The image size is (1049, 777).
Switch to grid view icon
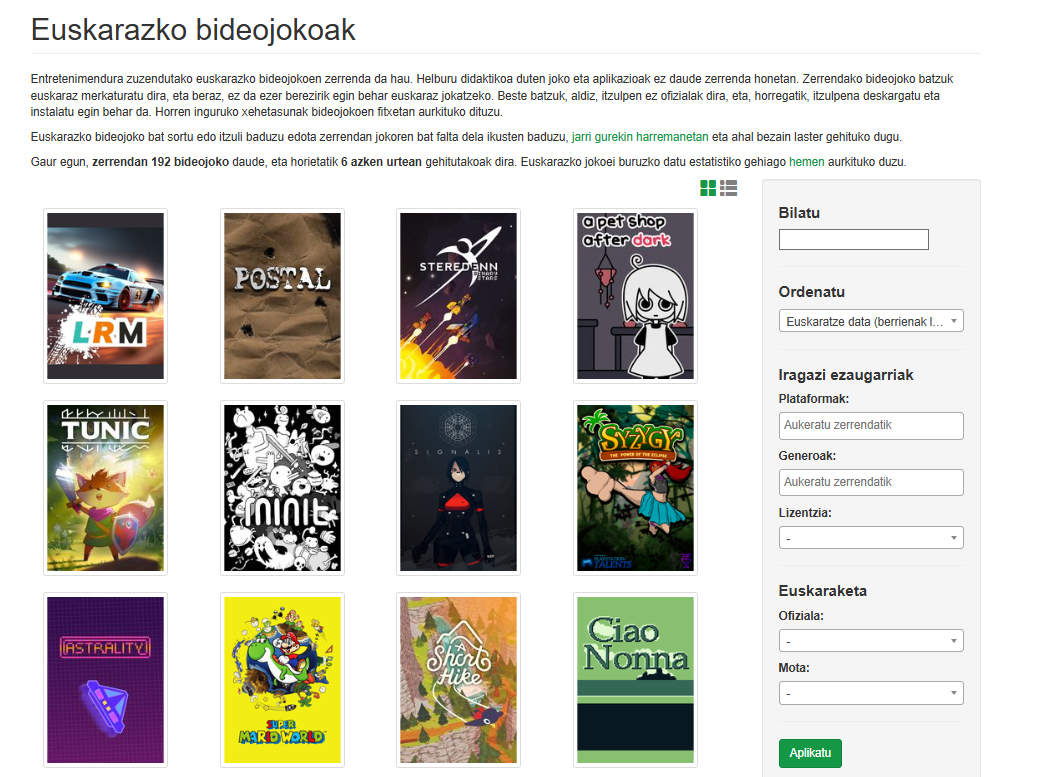(x=708, y=188)
